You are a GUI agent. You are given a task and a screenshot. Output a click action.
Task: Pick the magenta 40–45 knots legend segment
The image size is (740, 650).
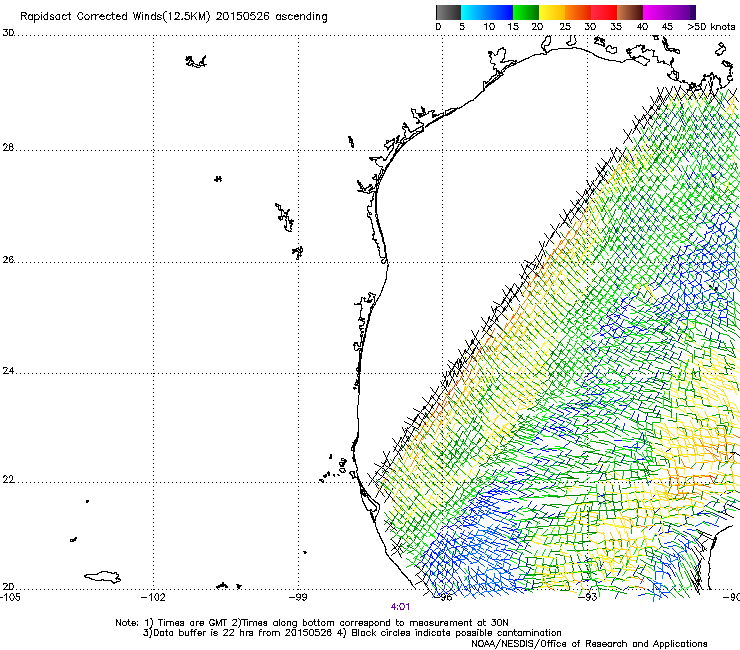[656, 12]
